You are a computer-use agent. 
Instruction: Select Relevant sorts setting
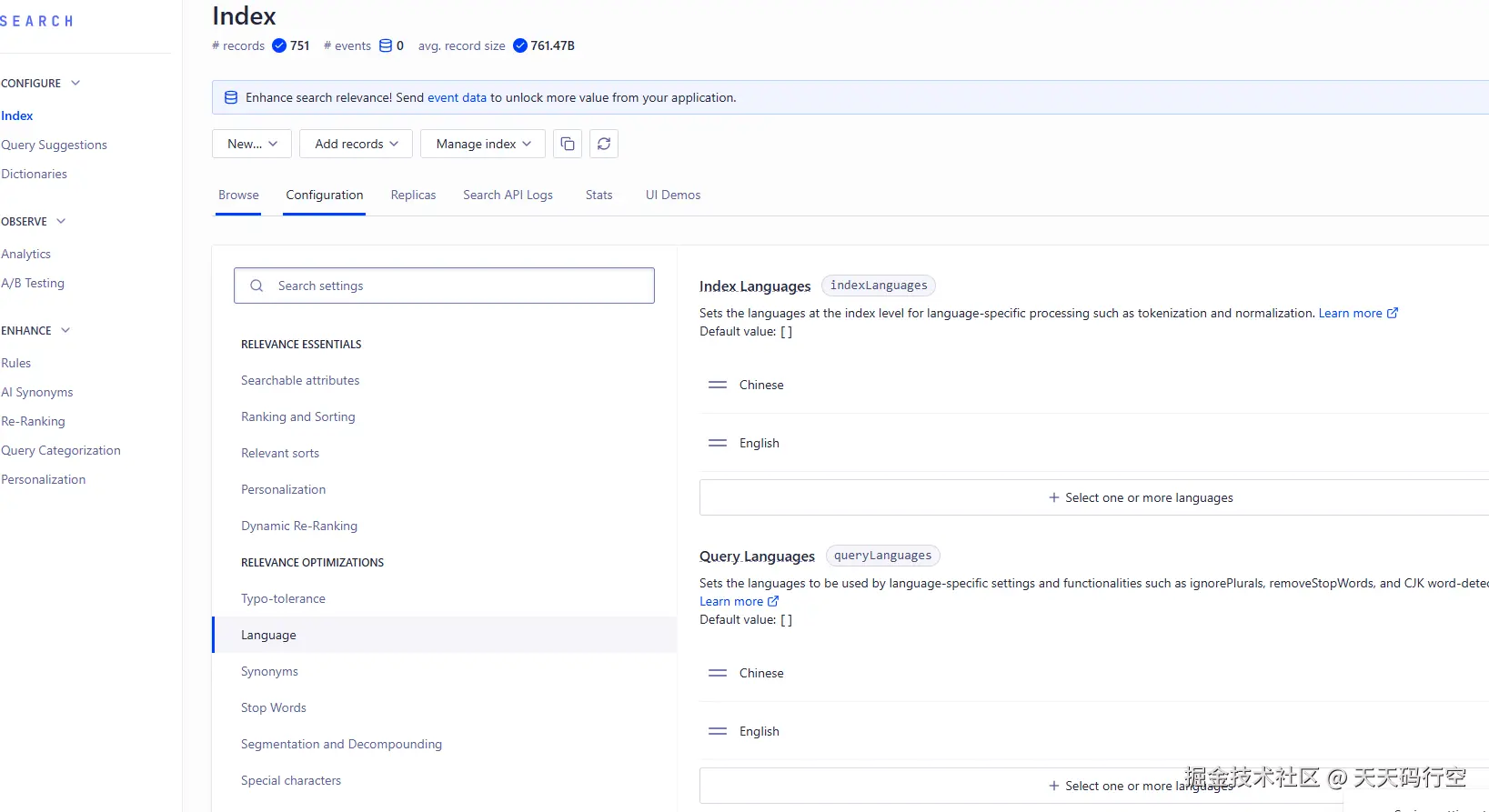(x=280, y=453)
